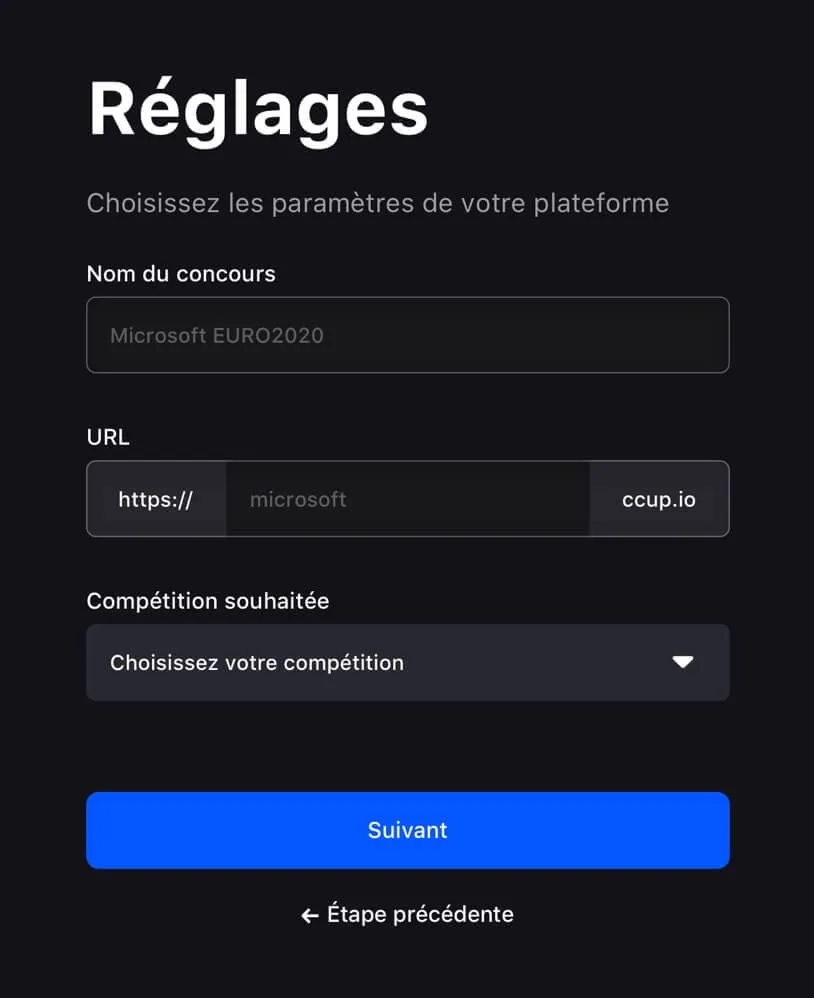The width and height of the screenshot is (814, 998).
Task: Go back via the Étape précédente link
Action: 408,914
